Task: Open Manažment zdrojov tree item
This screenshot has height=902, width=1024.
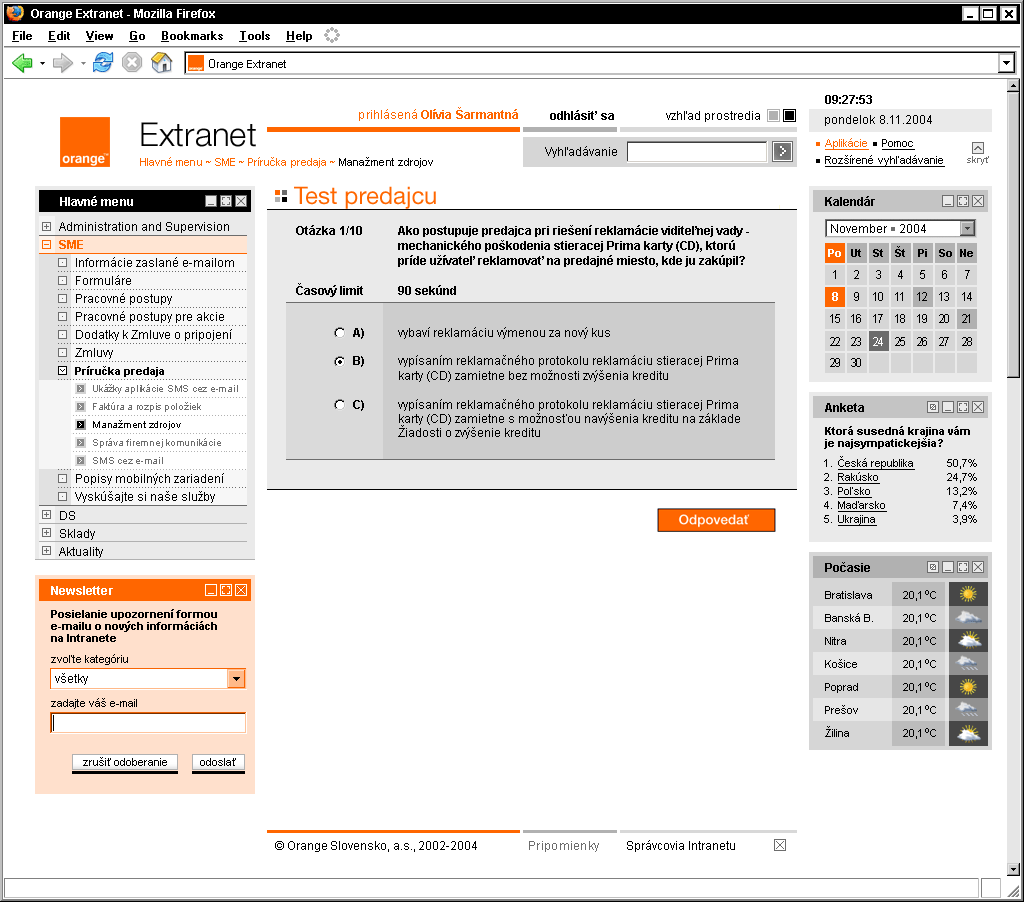Action: (136, 425)
